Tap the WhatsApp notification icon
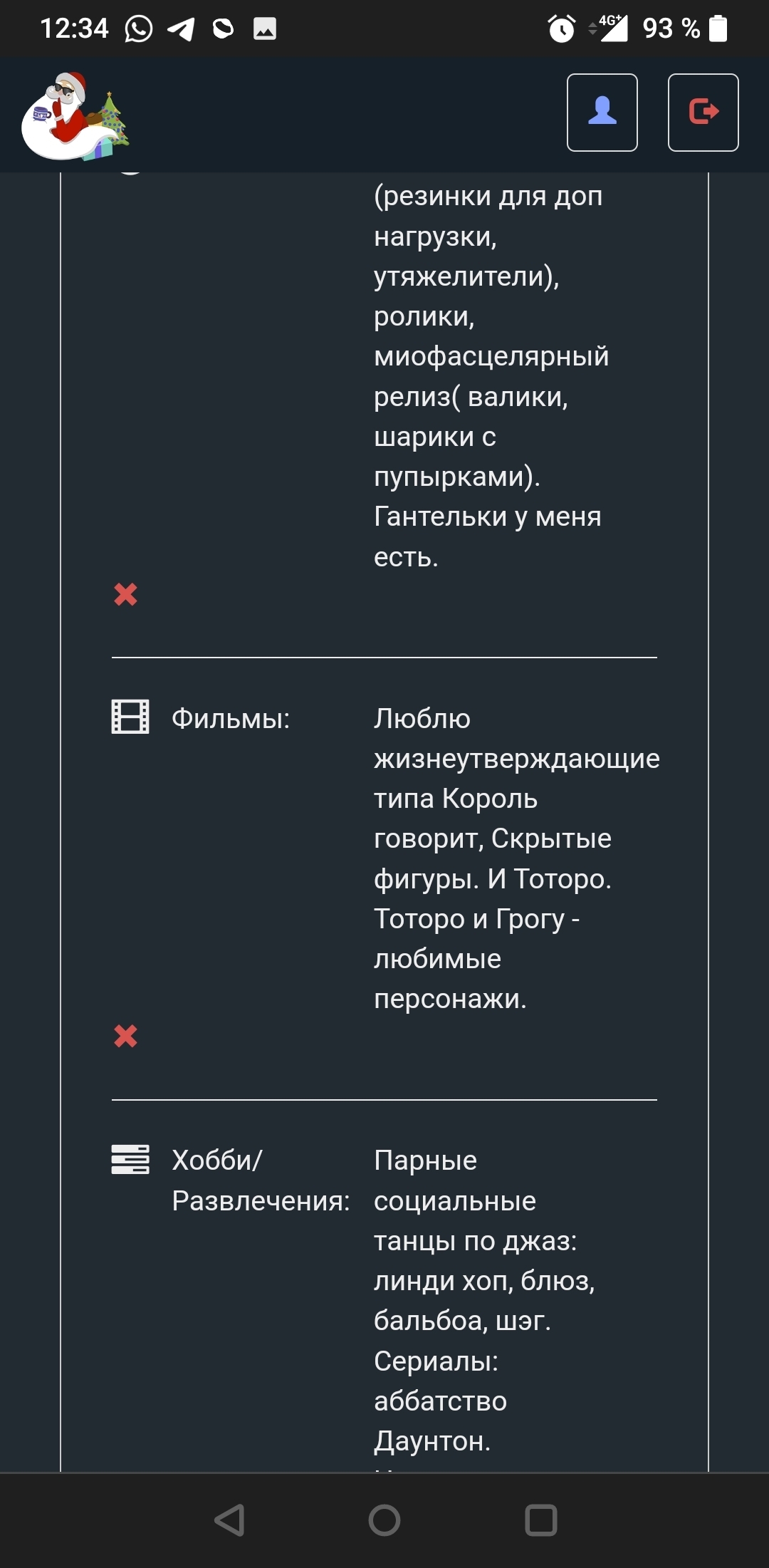This screenshot has height=1568, width=769. coord(138,29)
